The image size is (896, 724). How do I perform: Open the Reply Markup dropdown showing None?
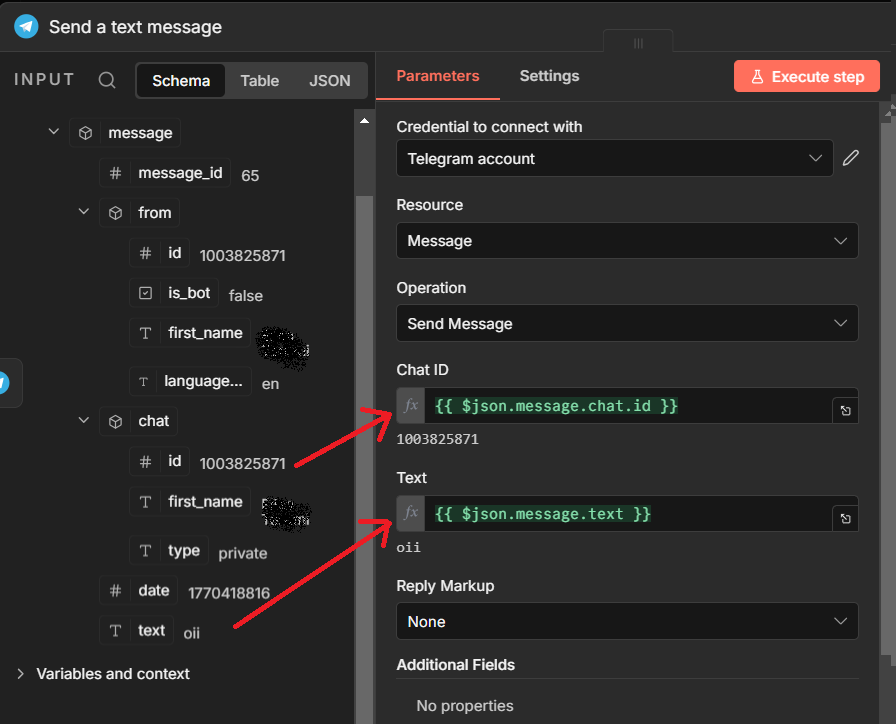627,621
